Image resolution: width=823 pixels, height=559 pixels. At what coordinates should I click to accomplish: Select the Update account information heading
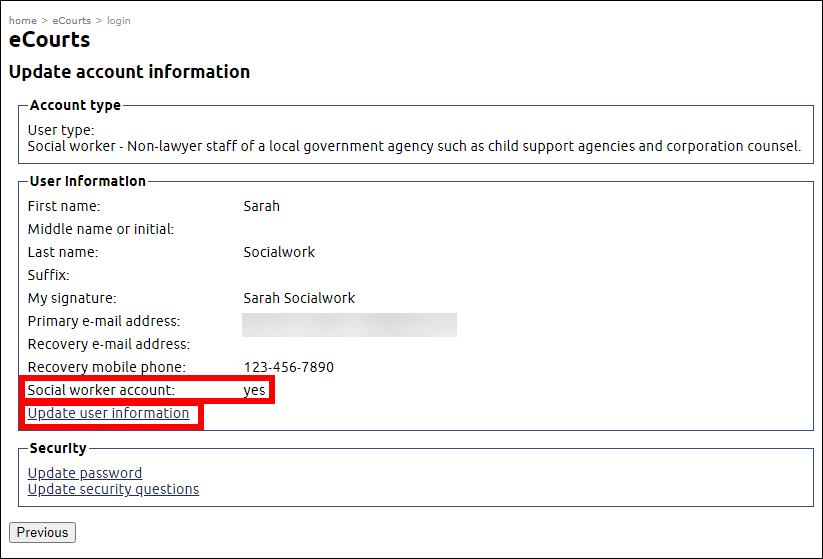click(x=129, y=72)
